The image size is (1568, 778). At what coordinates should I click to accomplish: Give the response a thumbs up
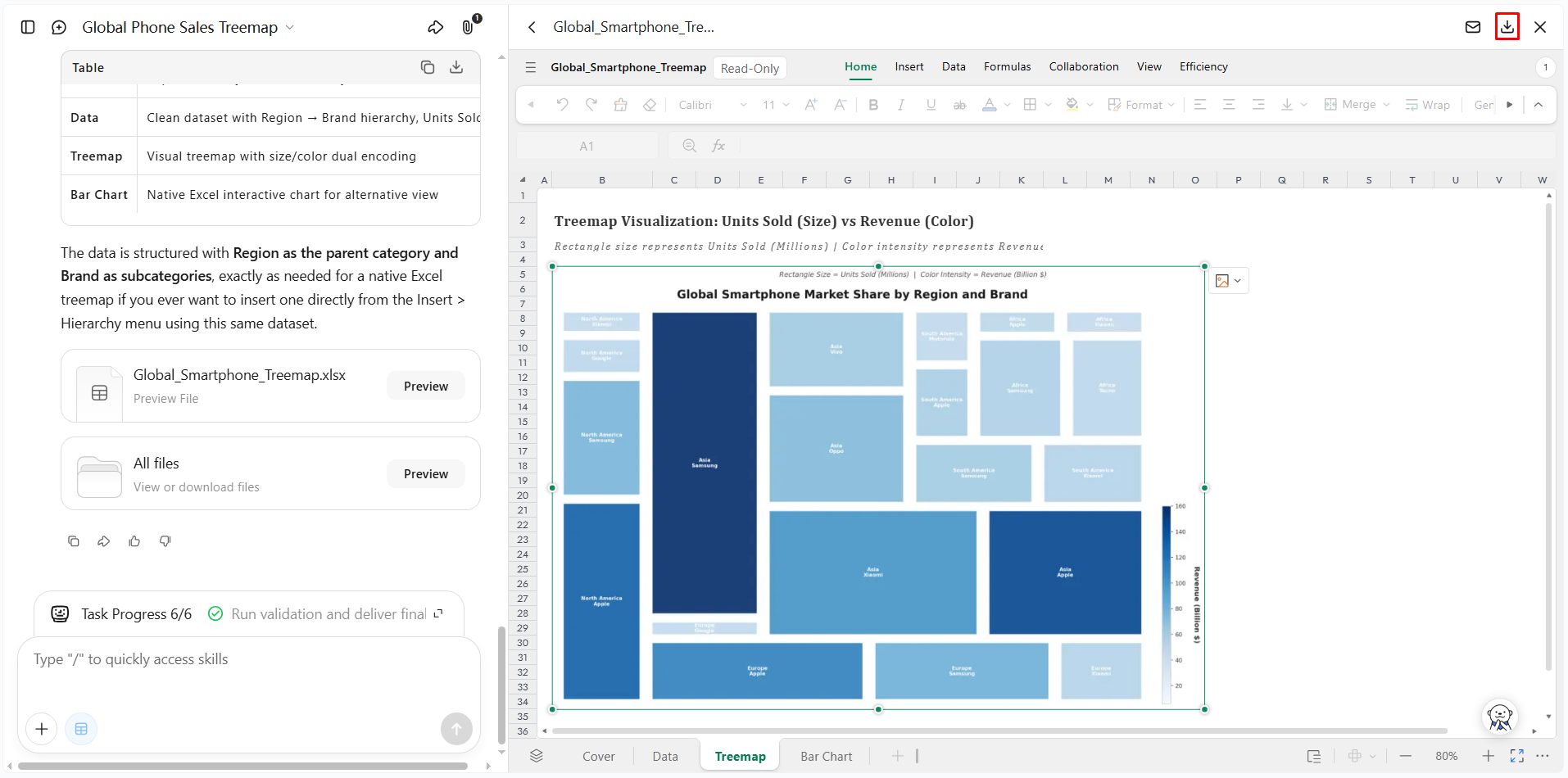pyautogui.click(x=134, y=541)
